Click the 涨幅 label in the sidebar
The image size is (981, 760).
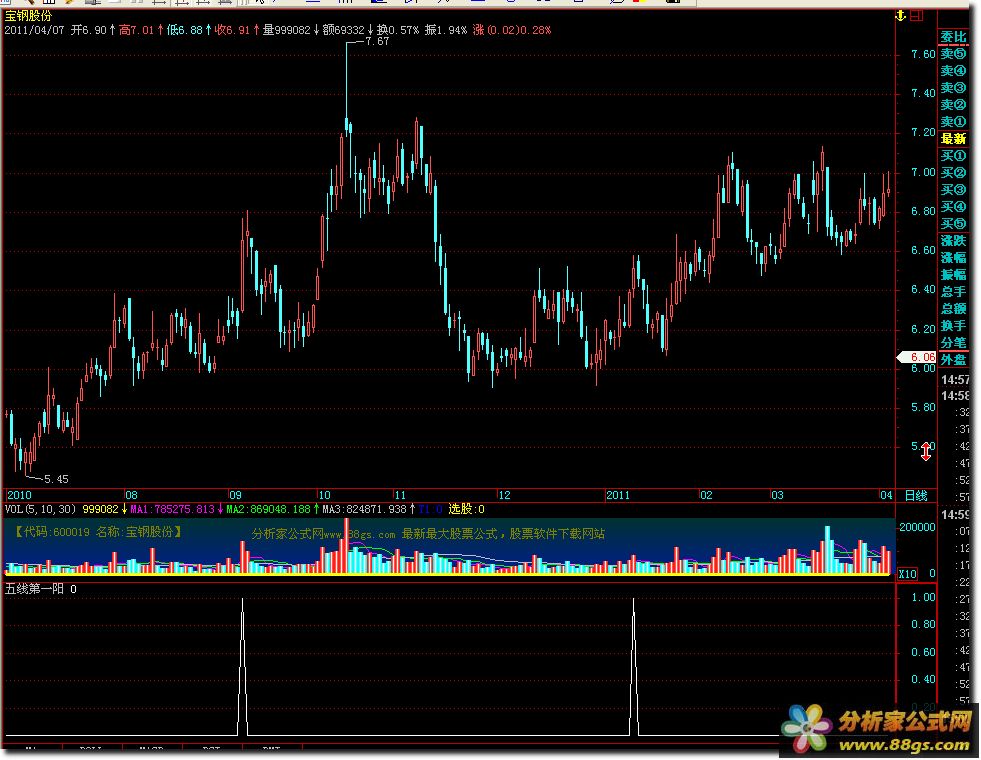953,258
